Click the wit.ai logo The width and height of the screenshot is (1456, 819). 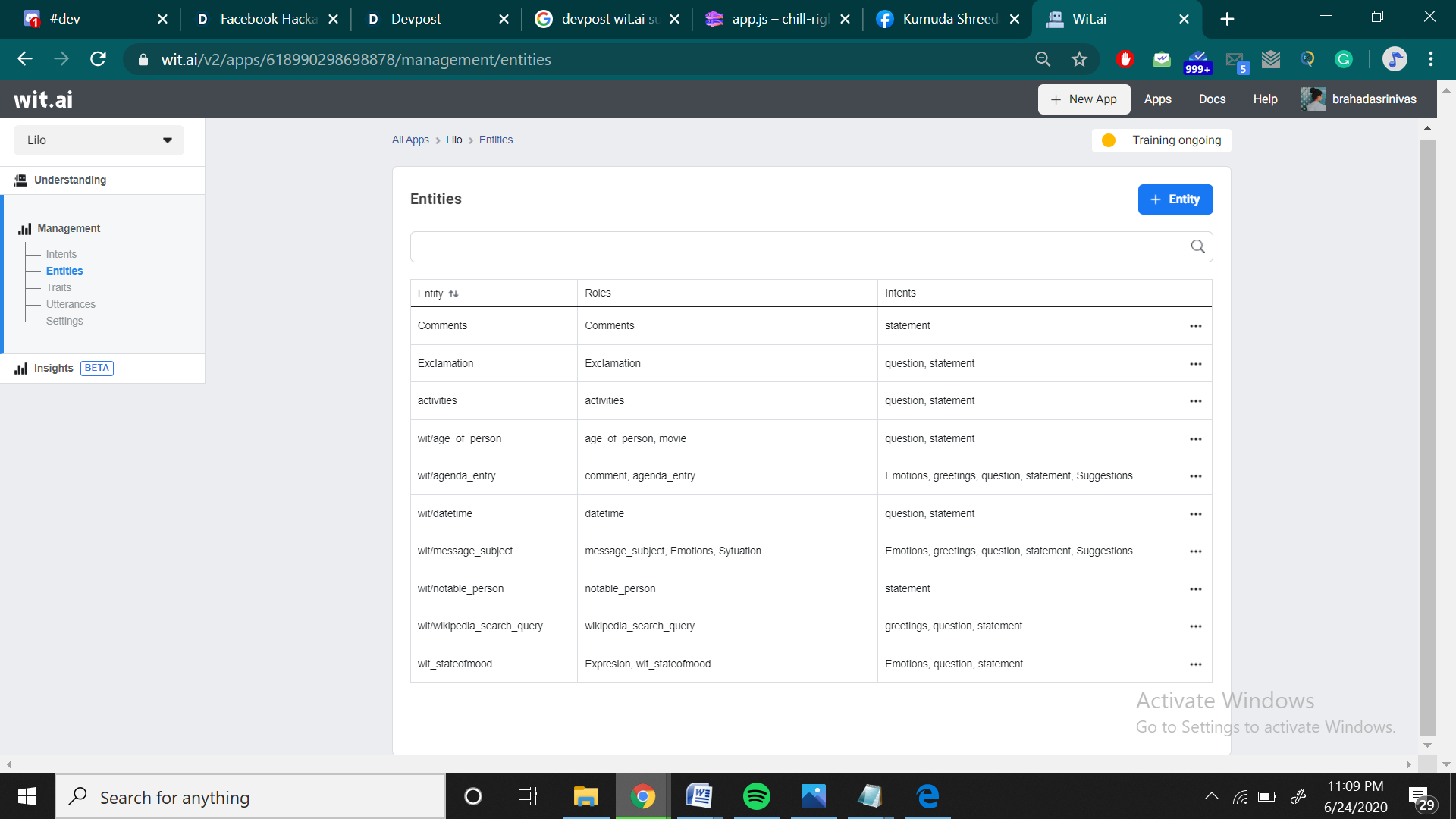point(43,99)
